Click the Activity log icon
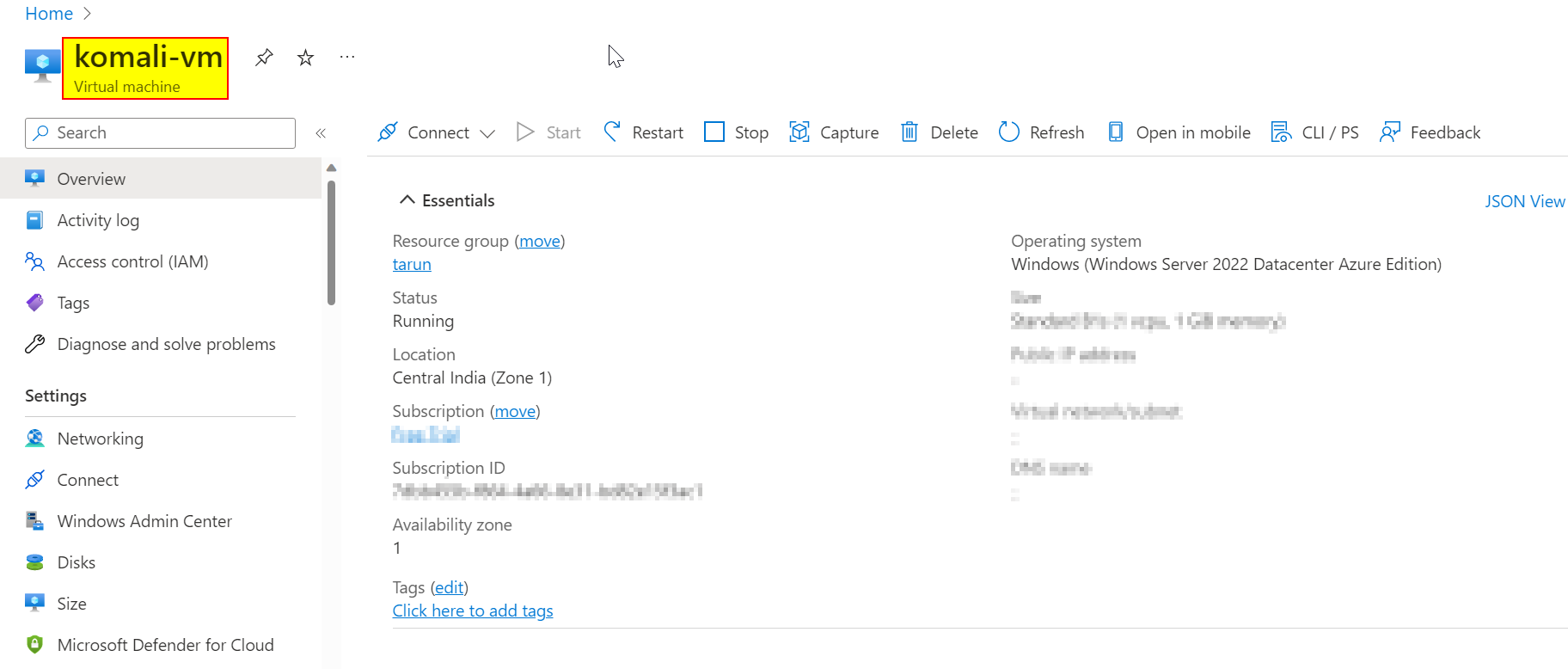1568x669 pixels. [34, 220]
